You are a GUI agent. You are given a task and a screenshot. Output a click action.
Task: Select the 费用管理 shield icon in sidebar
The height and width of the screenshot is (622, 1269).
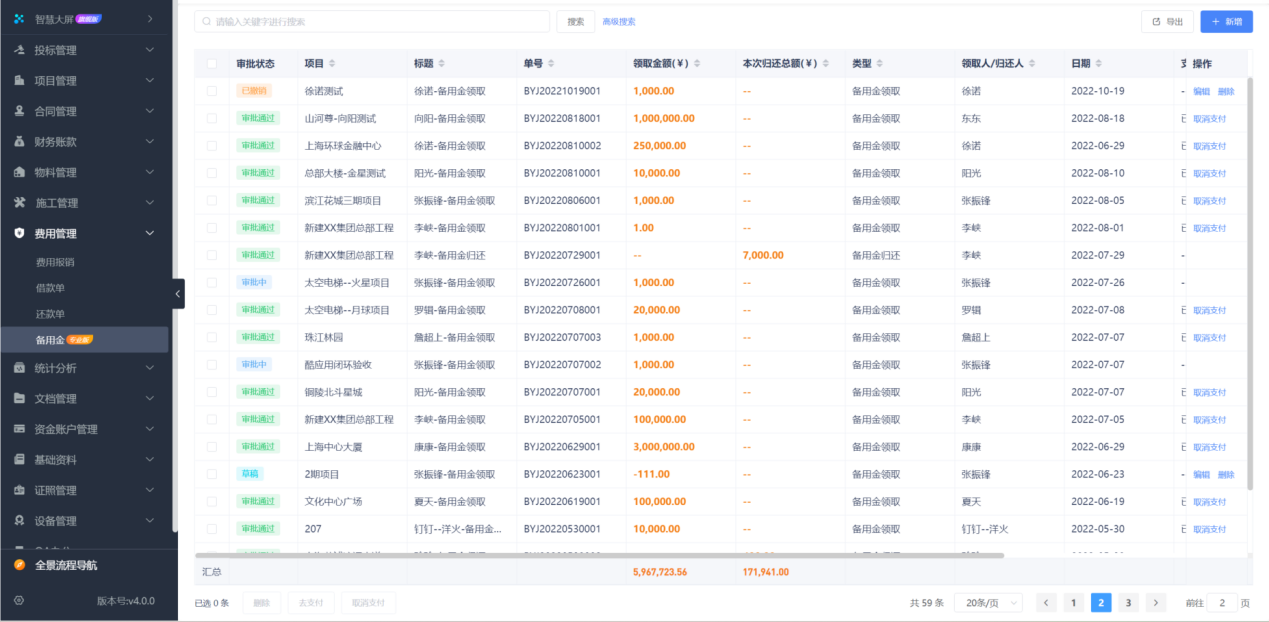click(18, 233)
